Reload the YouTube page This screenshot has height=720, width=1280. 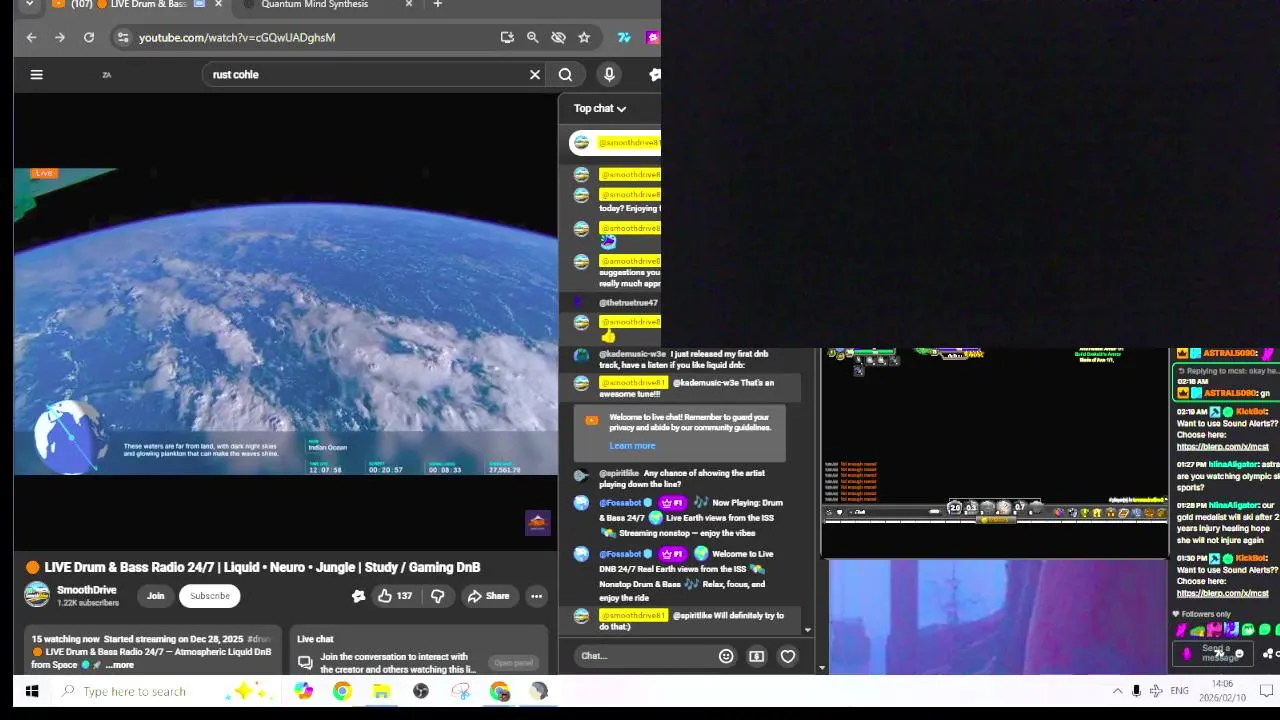coord(89,38)
